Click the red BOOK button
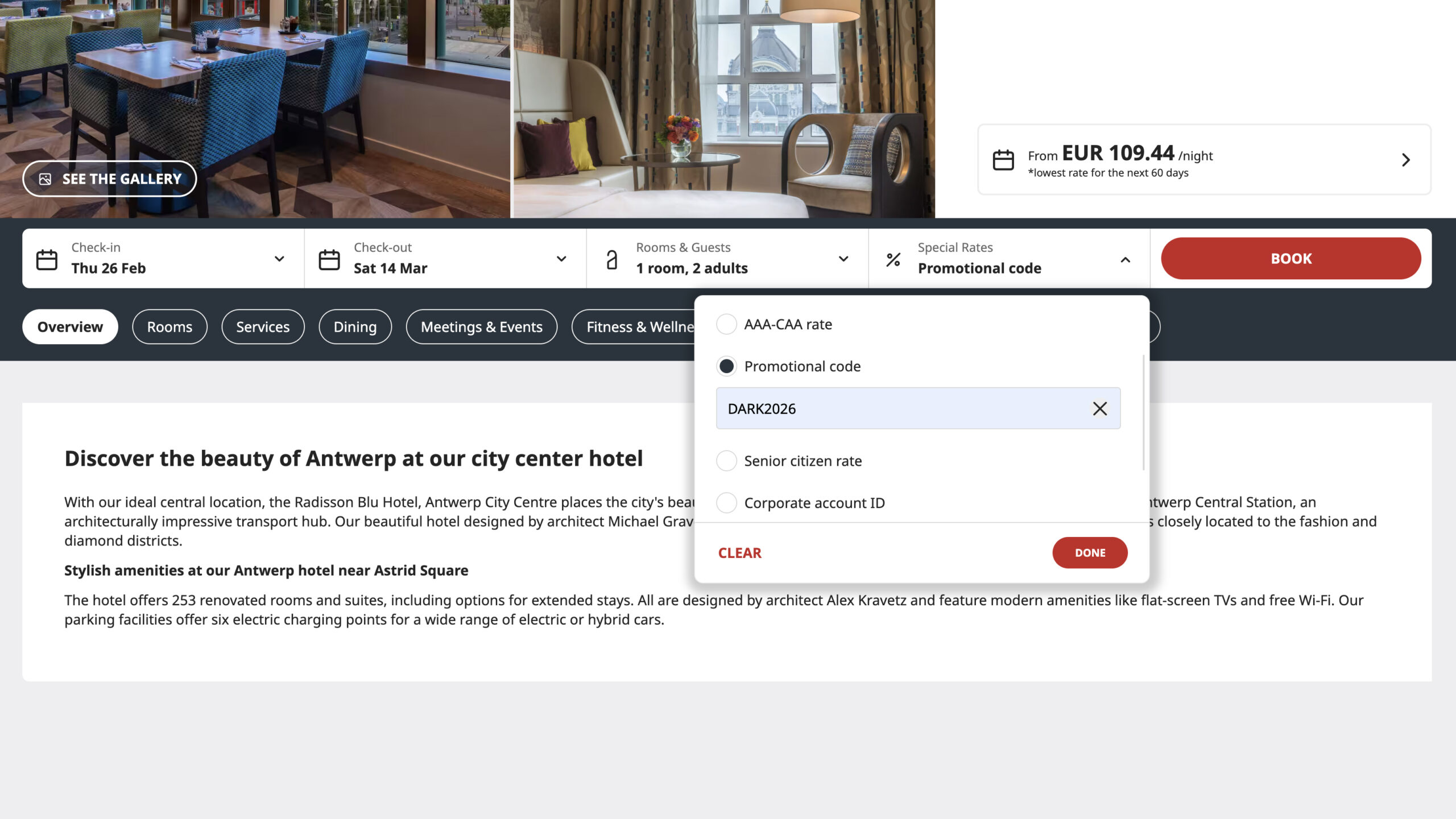This screenshot has height=819, width=1456. pos(1291,258)
